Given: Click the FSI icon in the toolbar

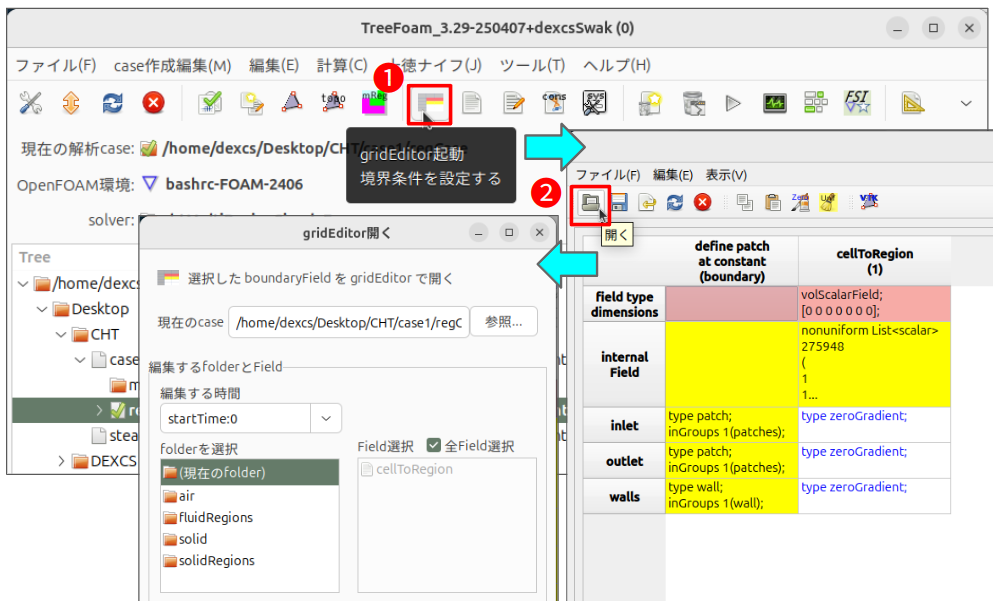Looking at the screenshot, I should point(857,103).
